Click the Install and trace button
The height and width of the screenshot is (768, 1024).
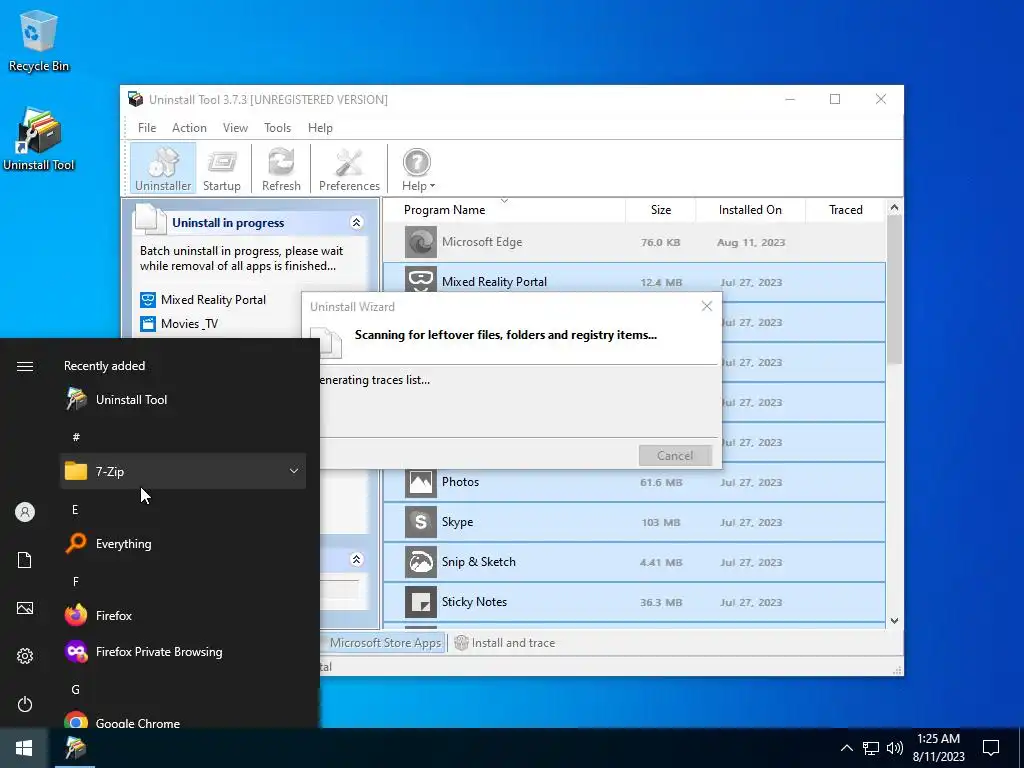tap(505, 643)
